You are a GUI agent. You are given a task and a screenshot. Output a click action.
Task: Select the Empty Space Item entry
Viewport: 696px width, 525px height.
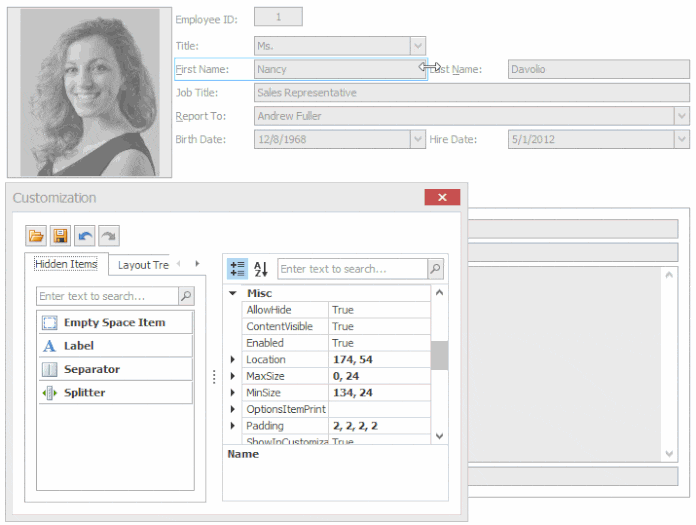coord(115,323)
